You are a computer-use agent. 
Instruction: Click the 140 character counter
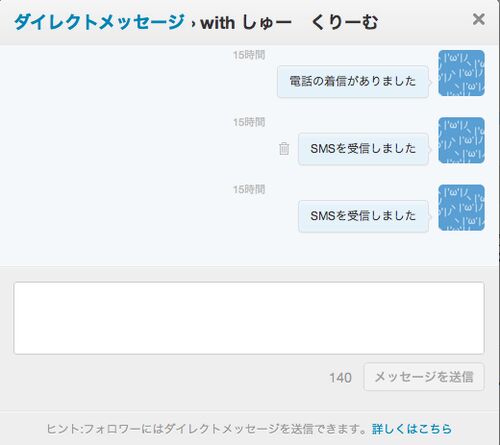340,378
